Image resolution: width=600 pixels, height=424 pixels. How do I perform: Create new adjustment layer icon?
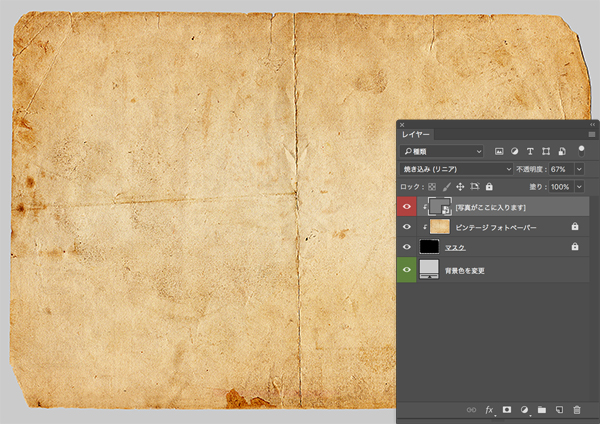pyautogui.click(x=524, y=410)
